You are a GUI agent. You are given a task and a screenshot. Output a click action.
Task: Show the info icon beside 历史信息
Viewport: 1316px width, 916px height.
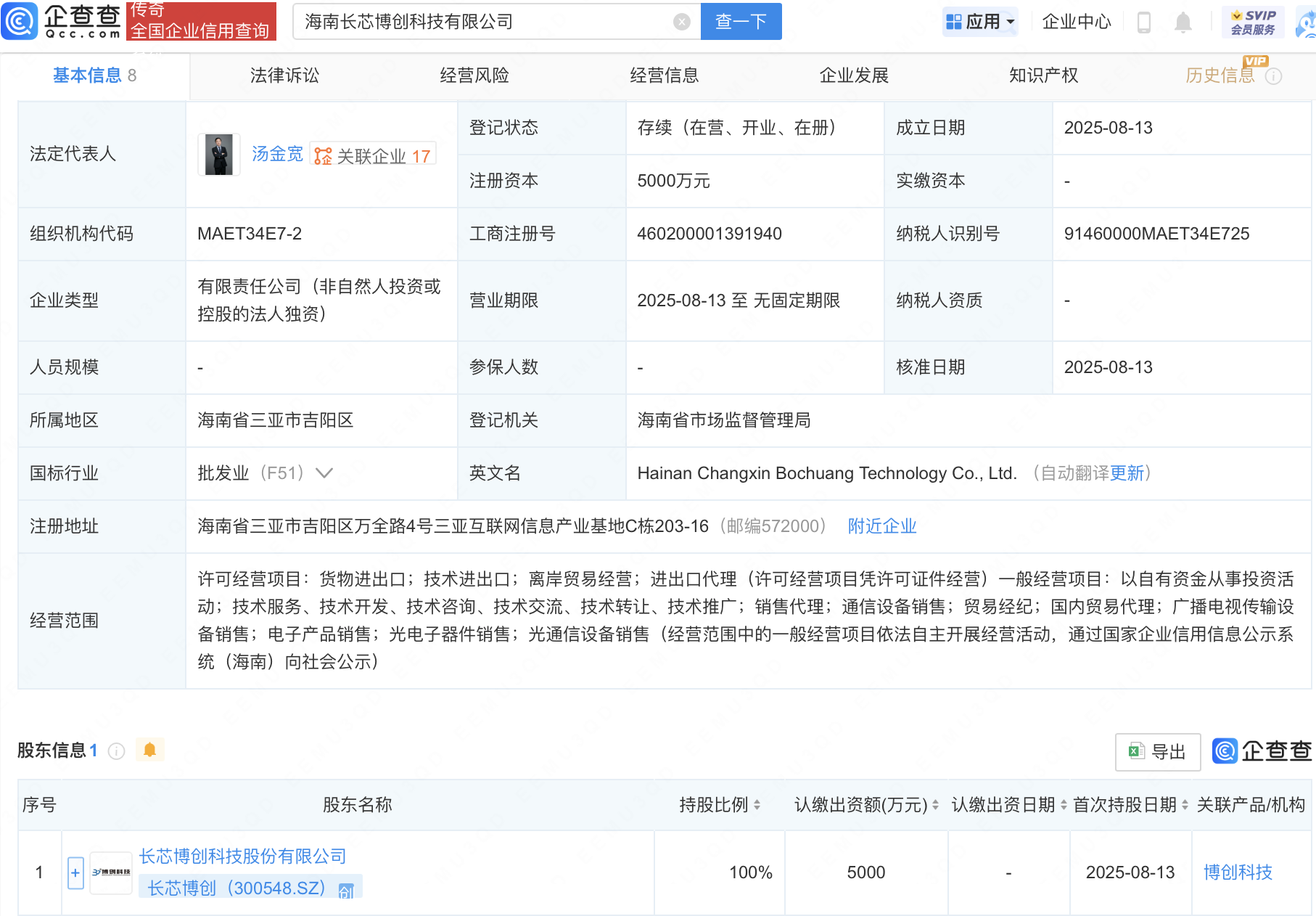click(1273, 76)
